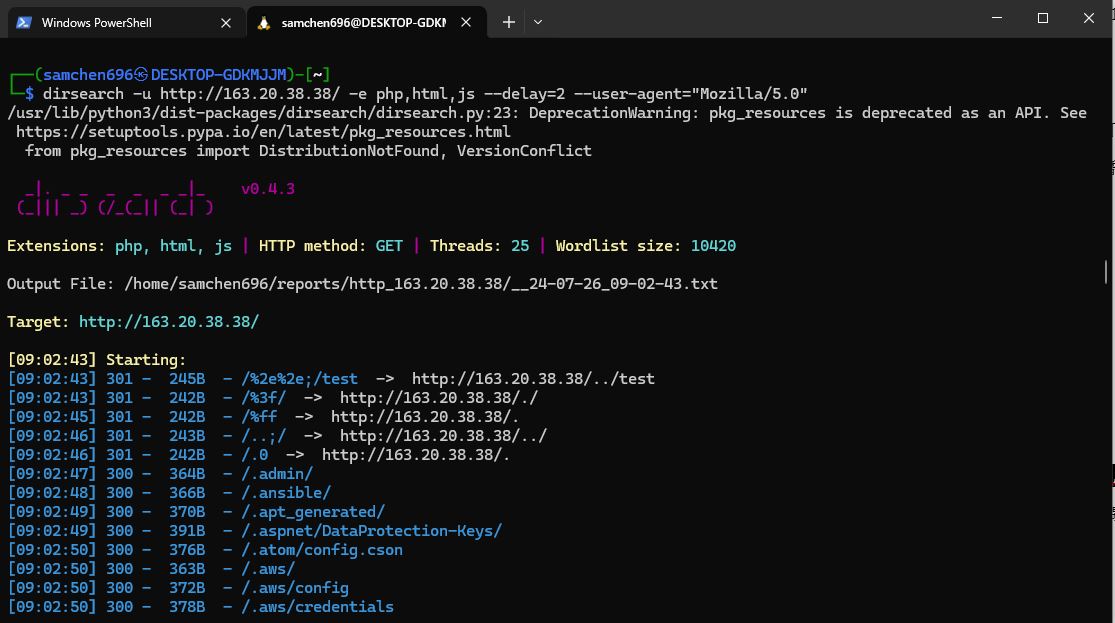Click the /.aws/ result entry
1115x623 pixels.
coord(268,569)
